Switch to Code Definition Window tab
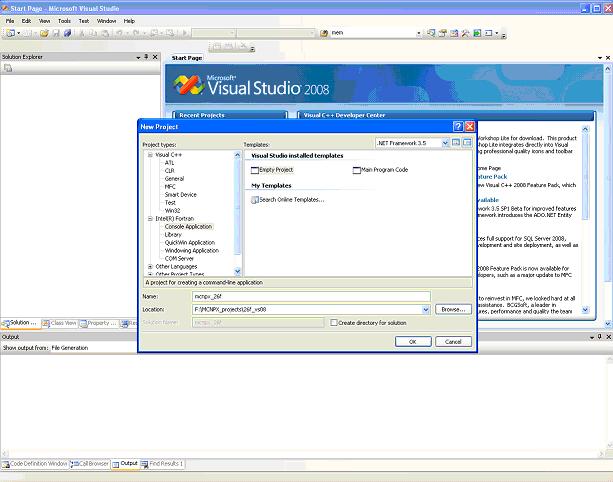Image resolution: width=613 pixels, height=482 pixels. click(x=35, y=464)
